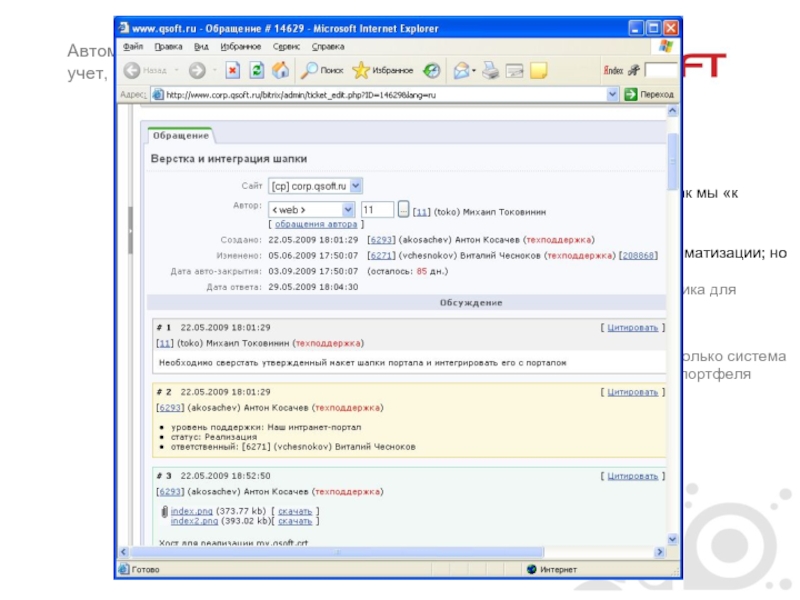The width and height of the screenshot is (800, 600).
Task: Click скачать link for index2.png
Action: click(x=295, y=521)
